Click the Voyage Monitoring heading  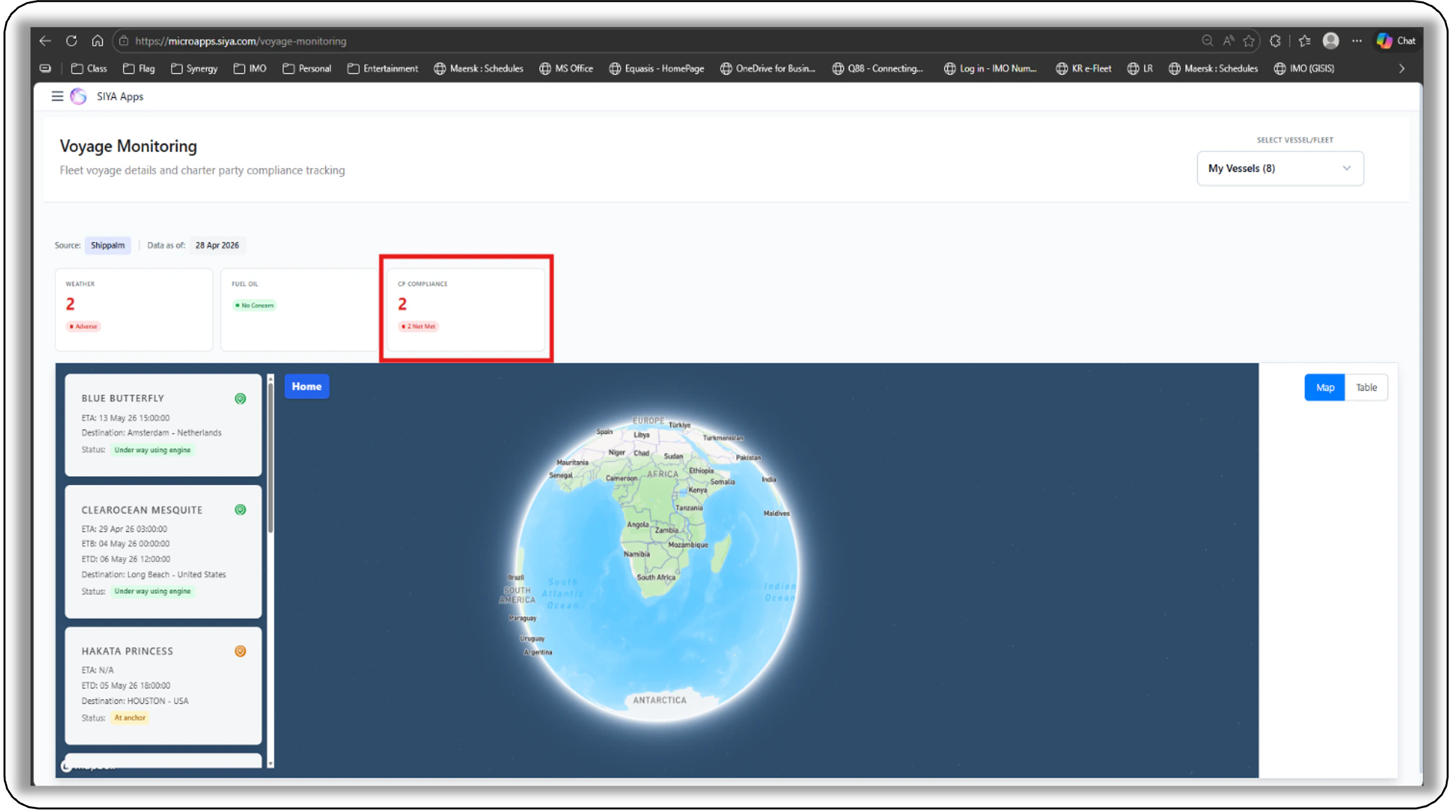(128, 146)
